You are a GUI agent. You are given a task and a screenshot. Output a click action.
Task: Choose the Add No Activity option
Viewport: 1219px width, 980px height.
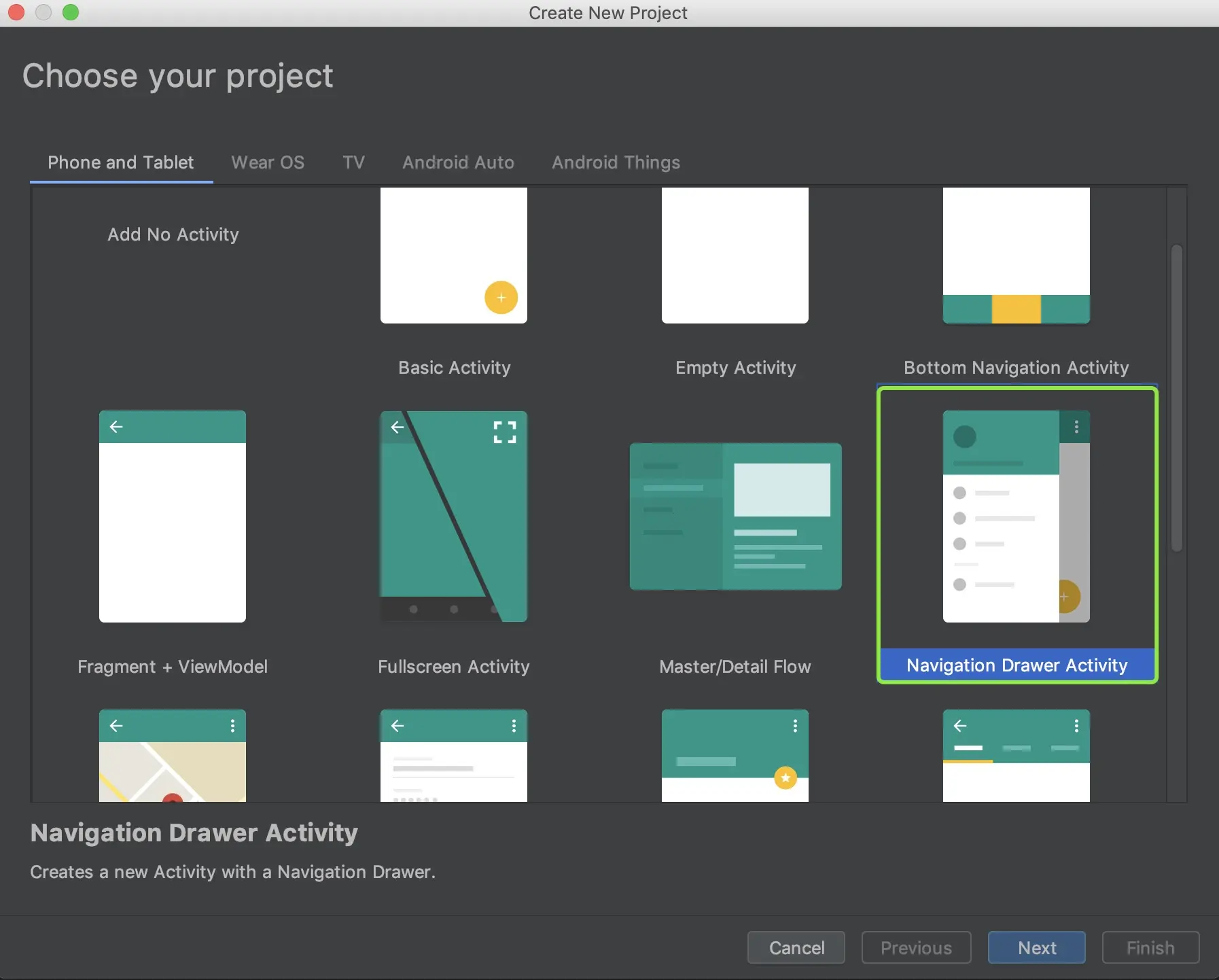click(x=173, y=234)
